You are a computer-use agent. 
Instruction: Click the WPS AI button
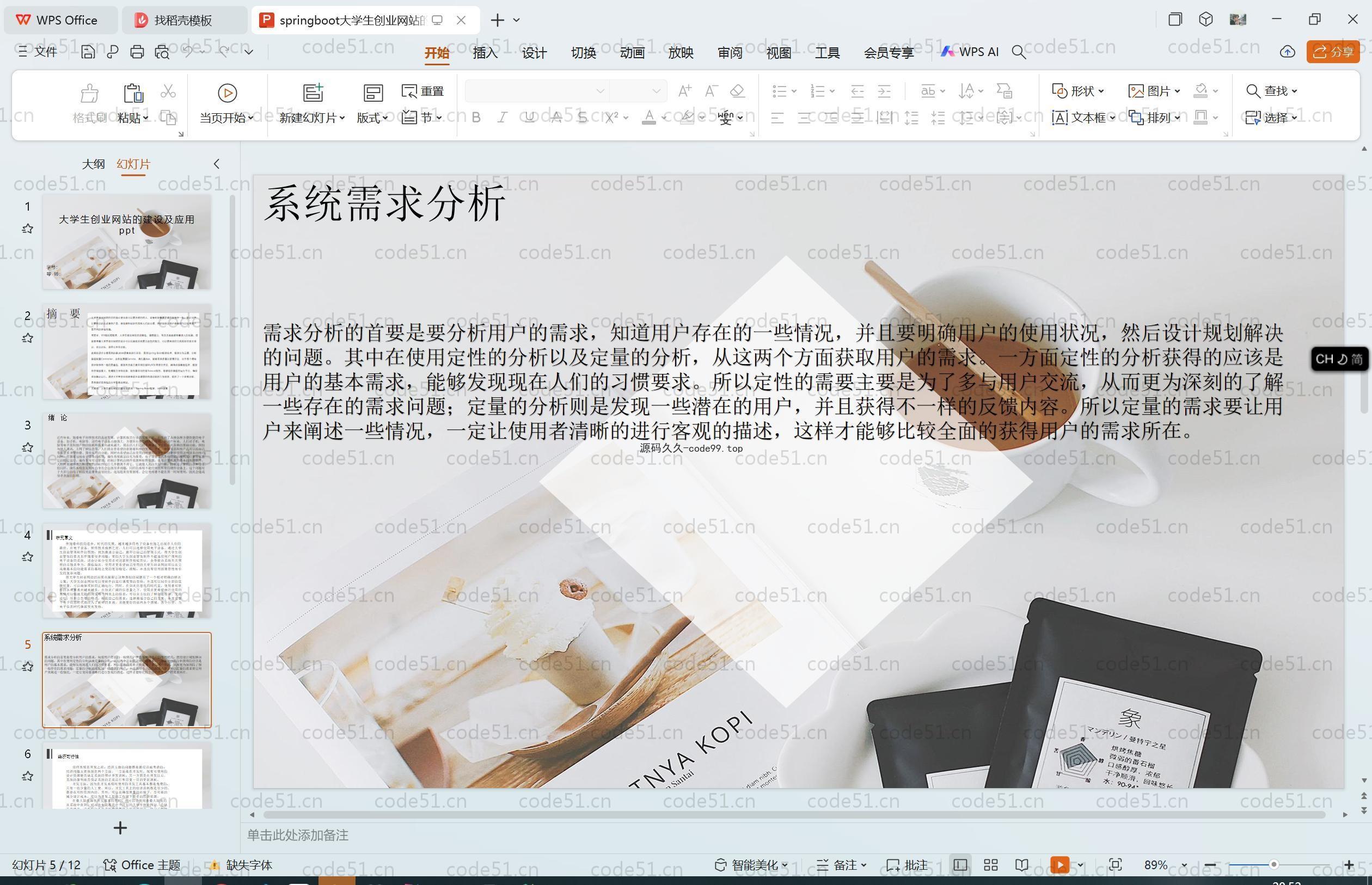click(970, 52)
